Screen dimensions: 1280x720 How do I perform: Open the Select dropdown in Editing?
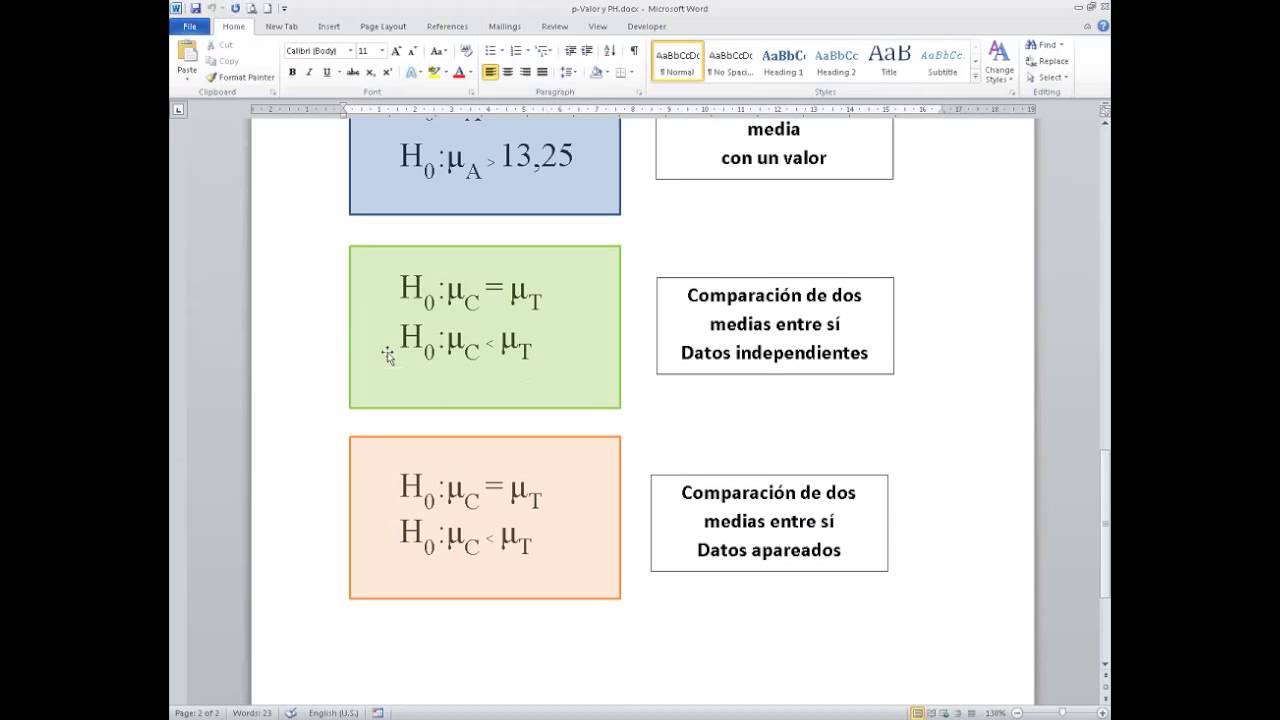[1047, 77]
